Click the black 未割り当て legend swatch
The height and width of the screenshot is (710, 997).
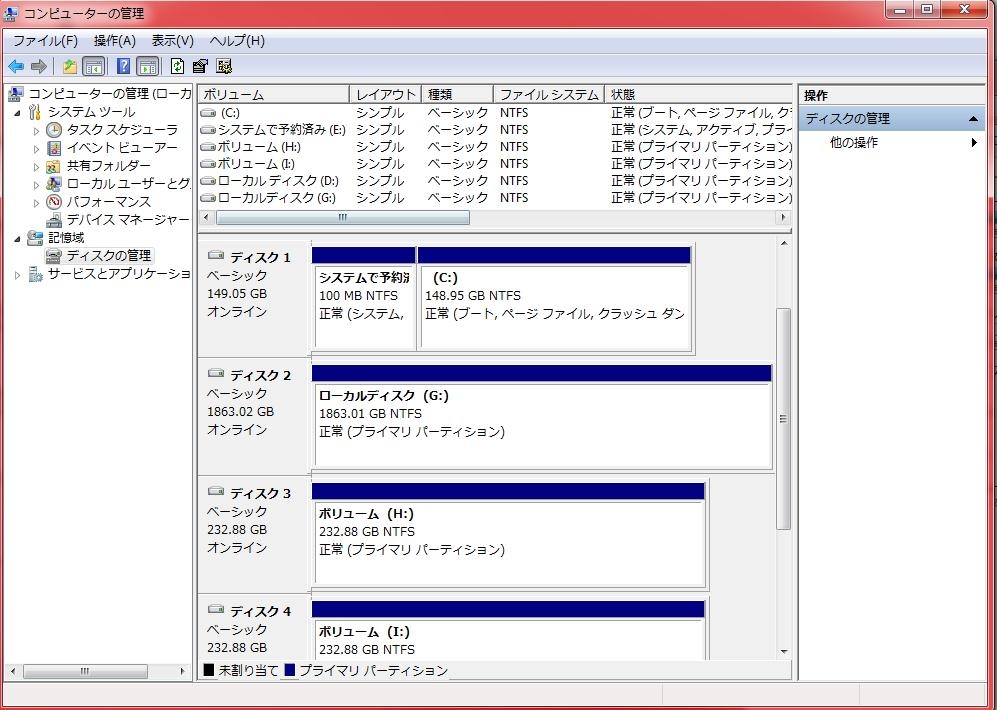(209, 670)
